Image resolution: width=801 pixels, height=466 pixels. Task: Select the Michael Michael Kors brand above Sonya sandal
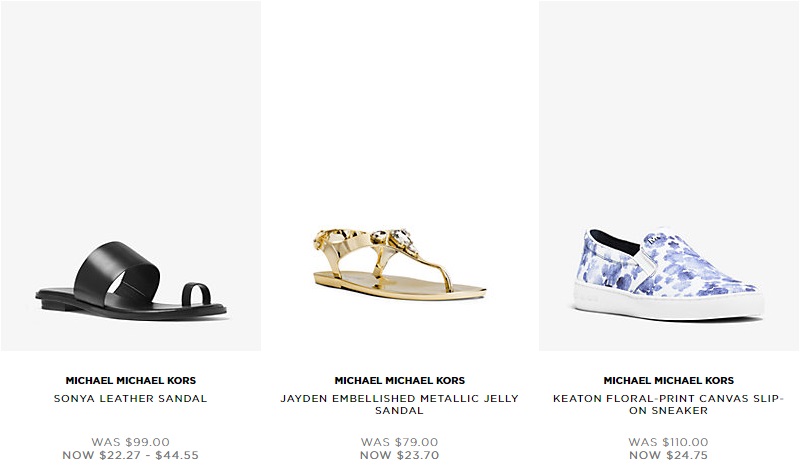pyautogui.click(x=131, y=381)
